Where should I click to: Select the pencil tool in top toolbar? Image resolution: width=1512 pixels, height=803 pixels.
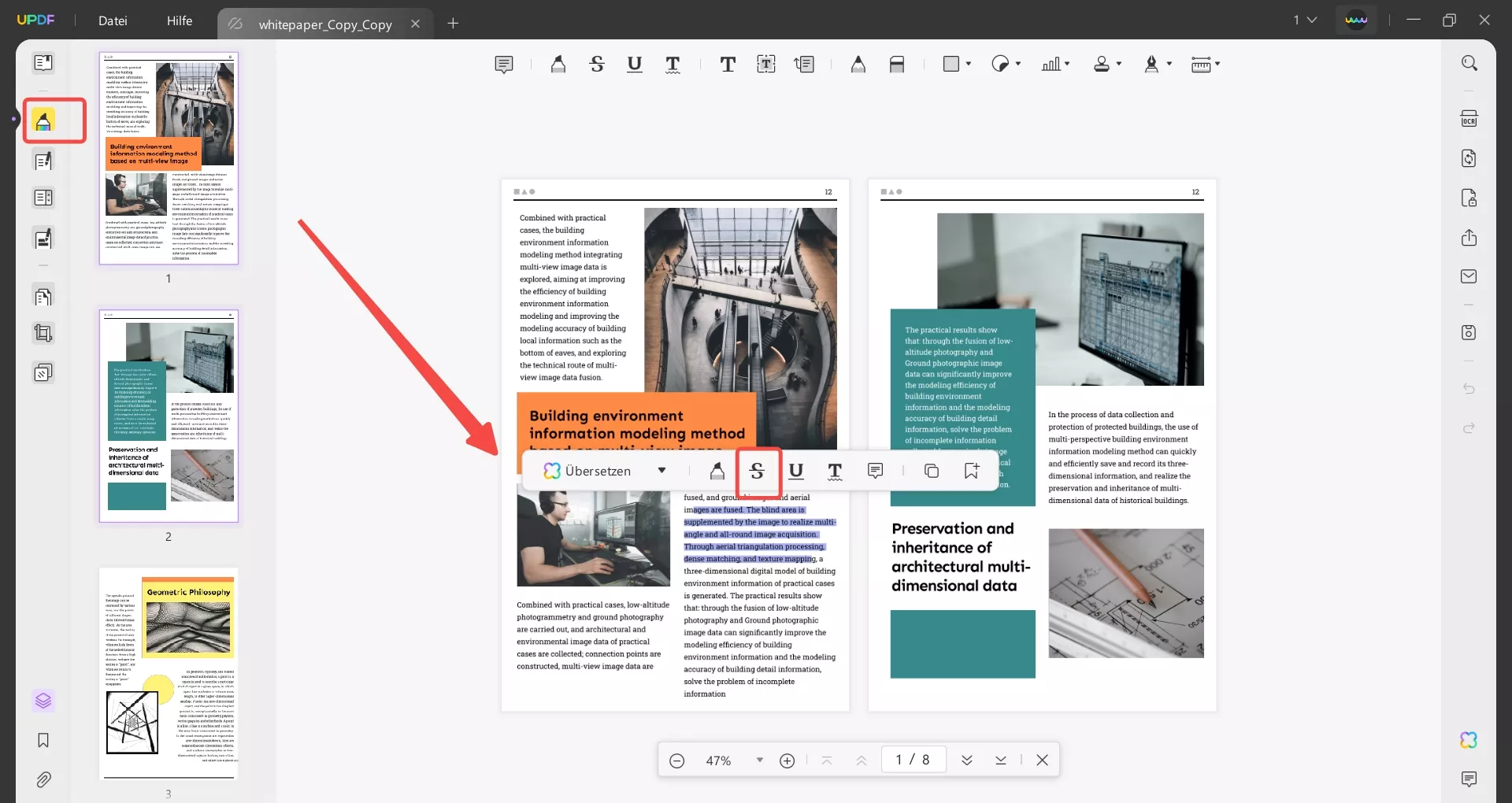pos(858,65)
